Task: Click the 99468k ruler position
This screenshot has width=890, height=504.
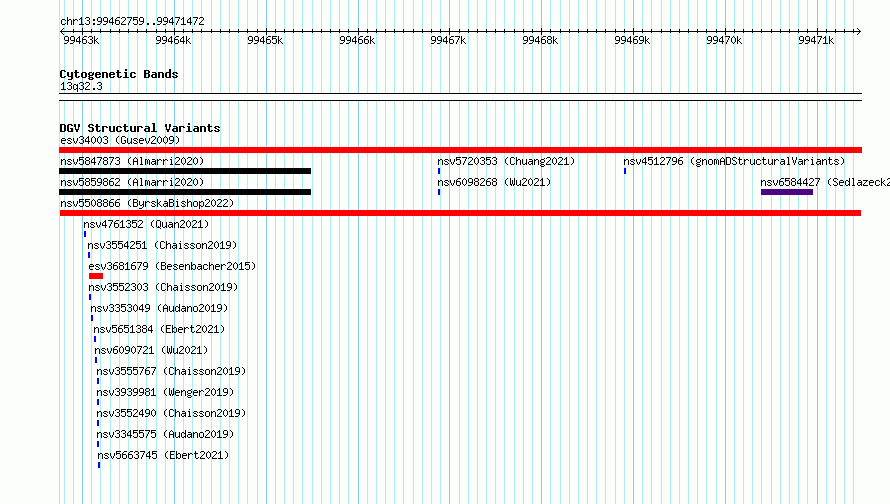Action: (x=540, y=40)
